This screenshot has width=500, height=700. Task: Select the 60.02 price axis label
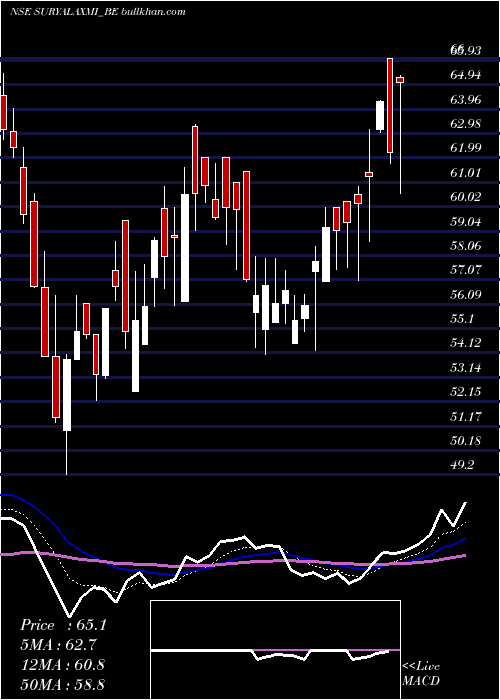467,196
